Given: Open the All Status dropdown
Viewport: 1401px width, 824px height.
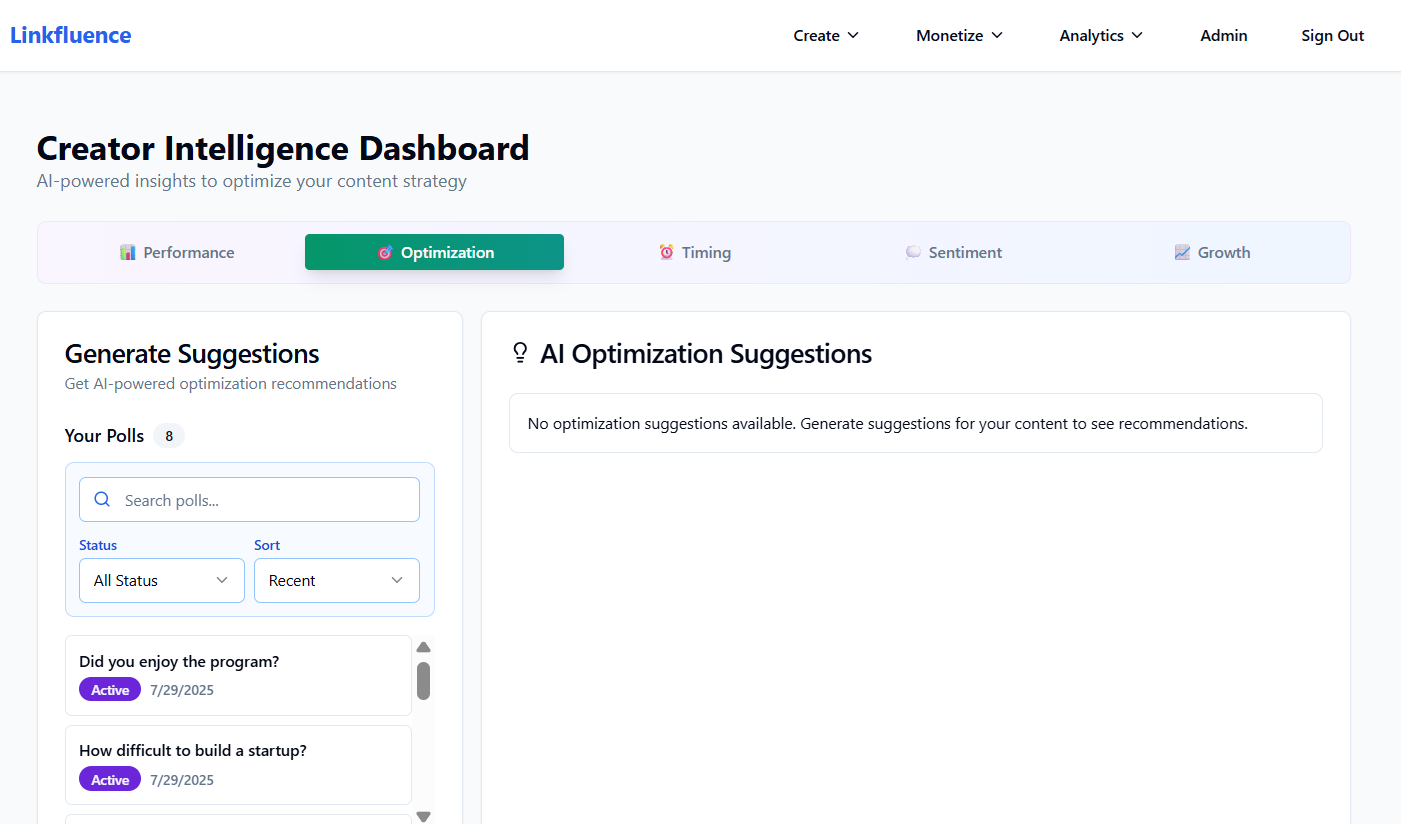Looking at the screenshot, I should click(162, 581).
